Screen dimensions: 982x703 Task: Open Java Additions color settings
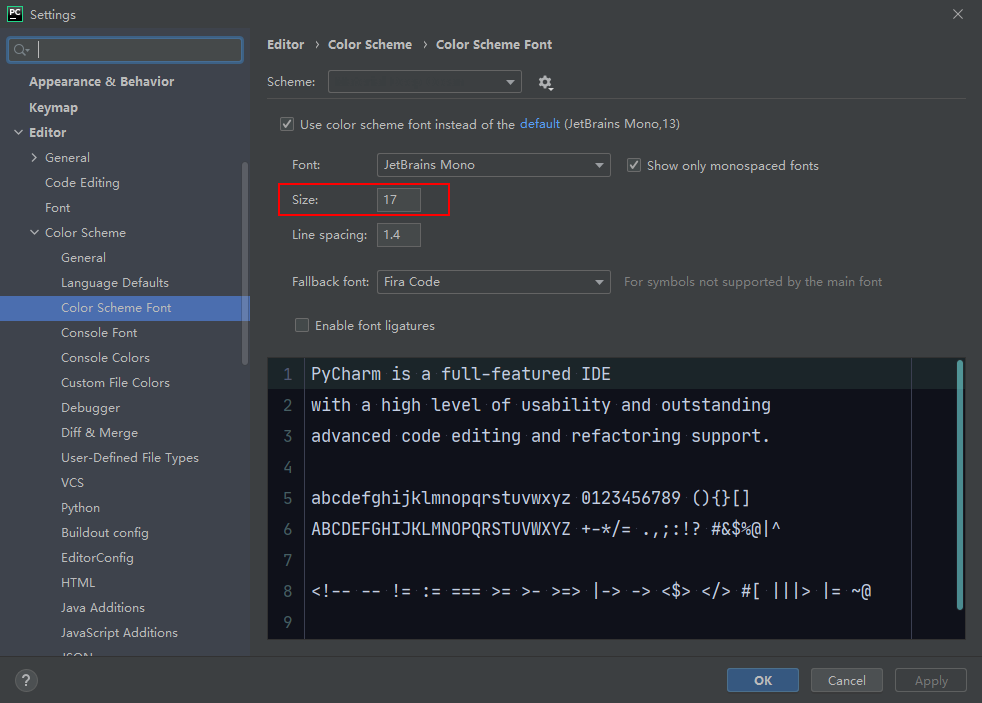tap(103, 608)
